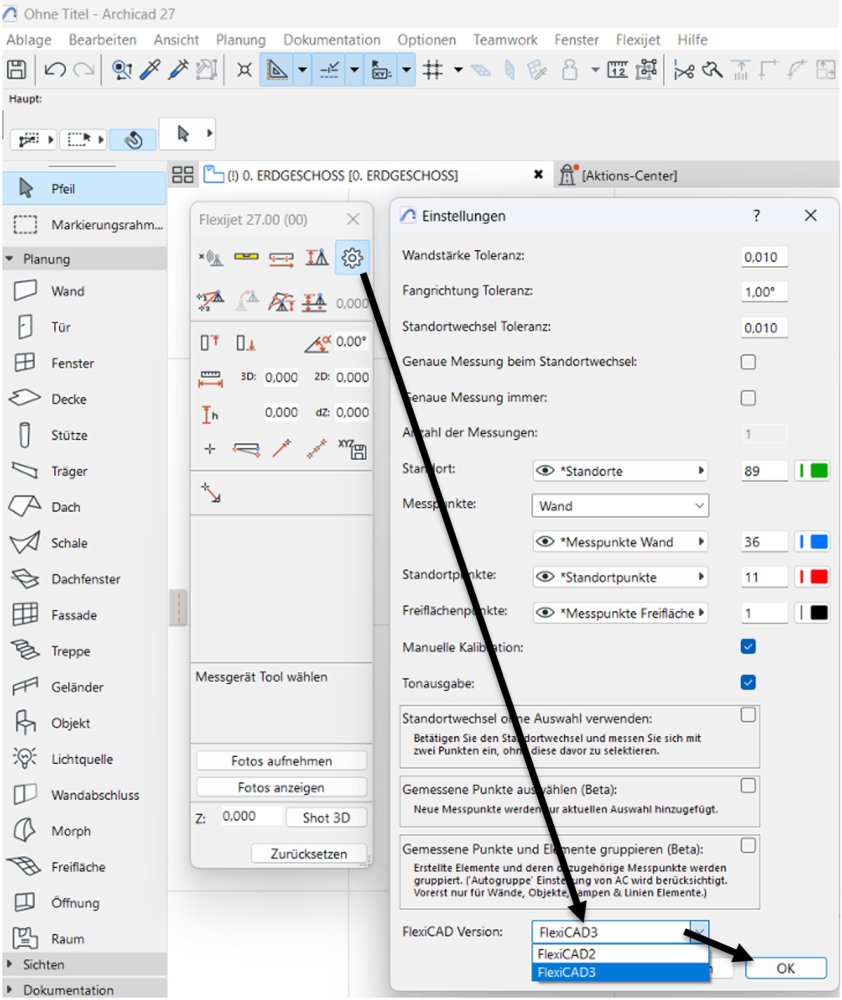Open *Standortpunkte layer popup arrow
The image size is (842, 1000).
pos(701,577)
